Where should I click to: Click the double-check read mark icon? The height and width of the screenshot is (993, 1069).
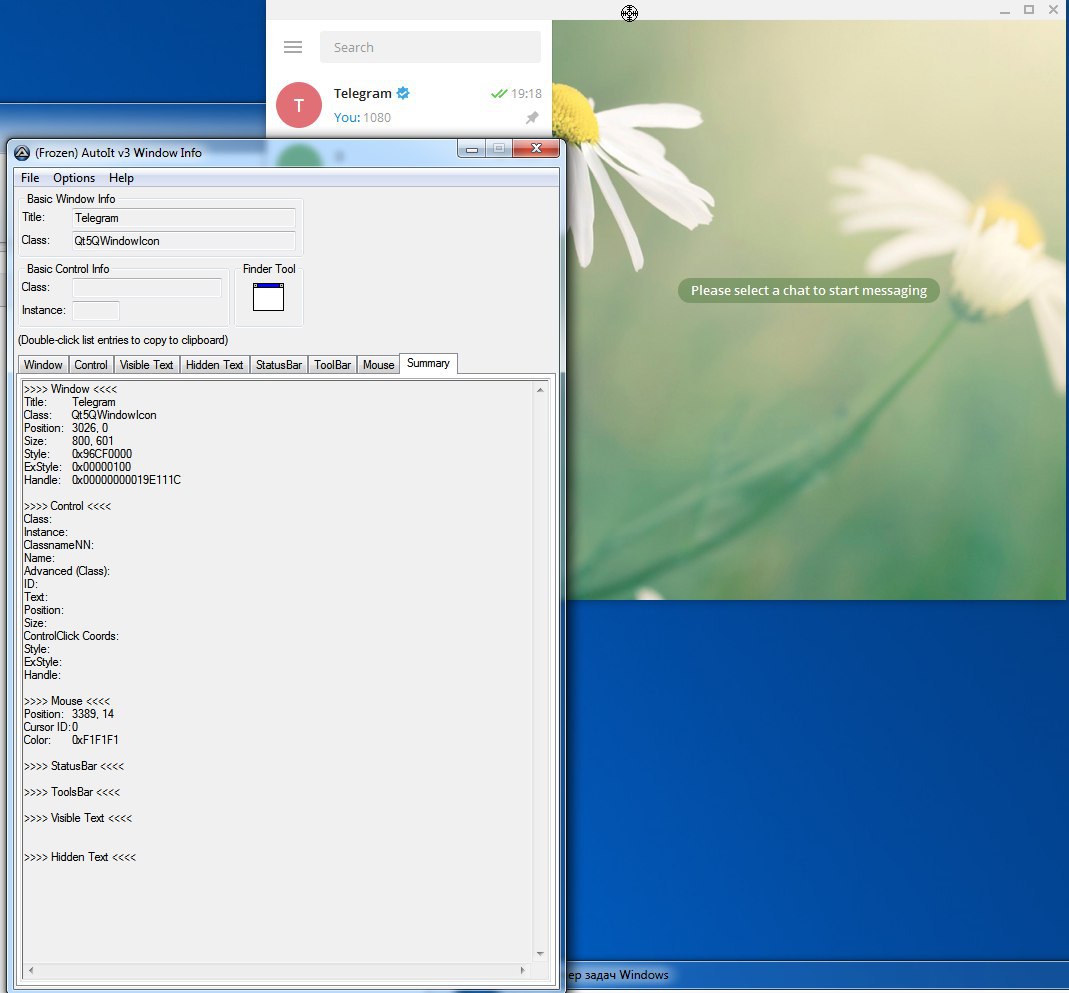point(499,93)
